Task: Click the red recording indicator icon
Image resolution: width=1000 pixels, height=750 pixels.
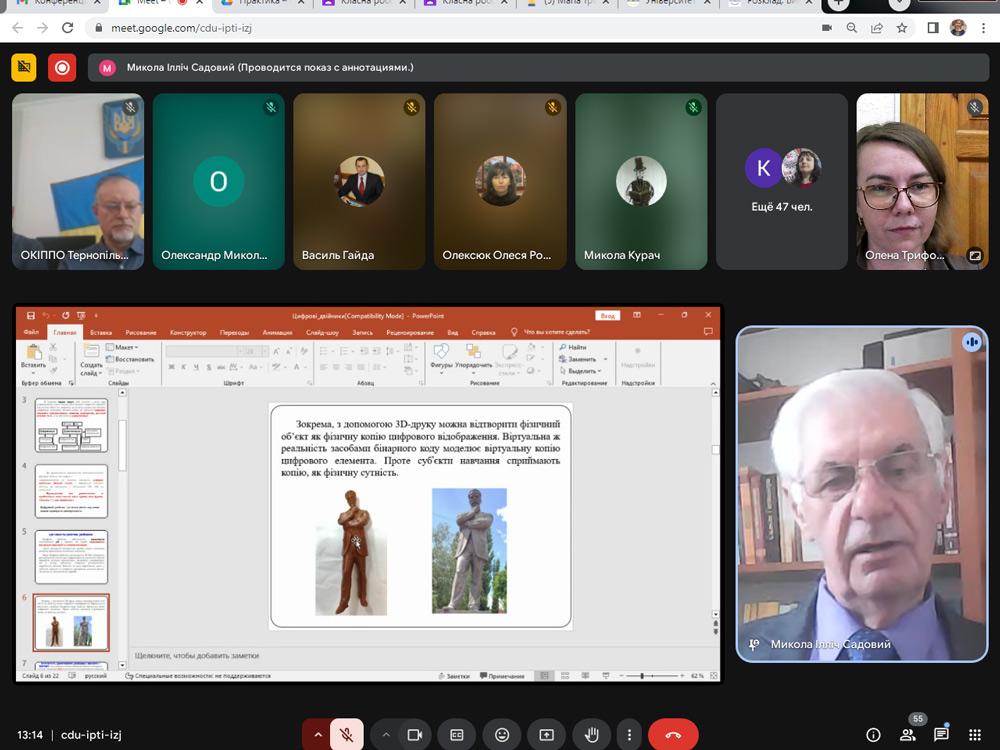Action: coord(63,67)
